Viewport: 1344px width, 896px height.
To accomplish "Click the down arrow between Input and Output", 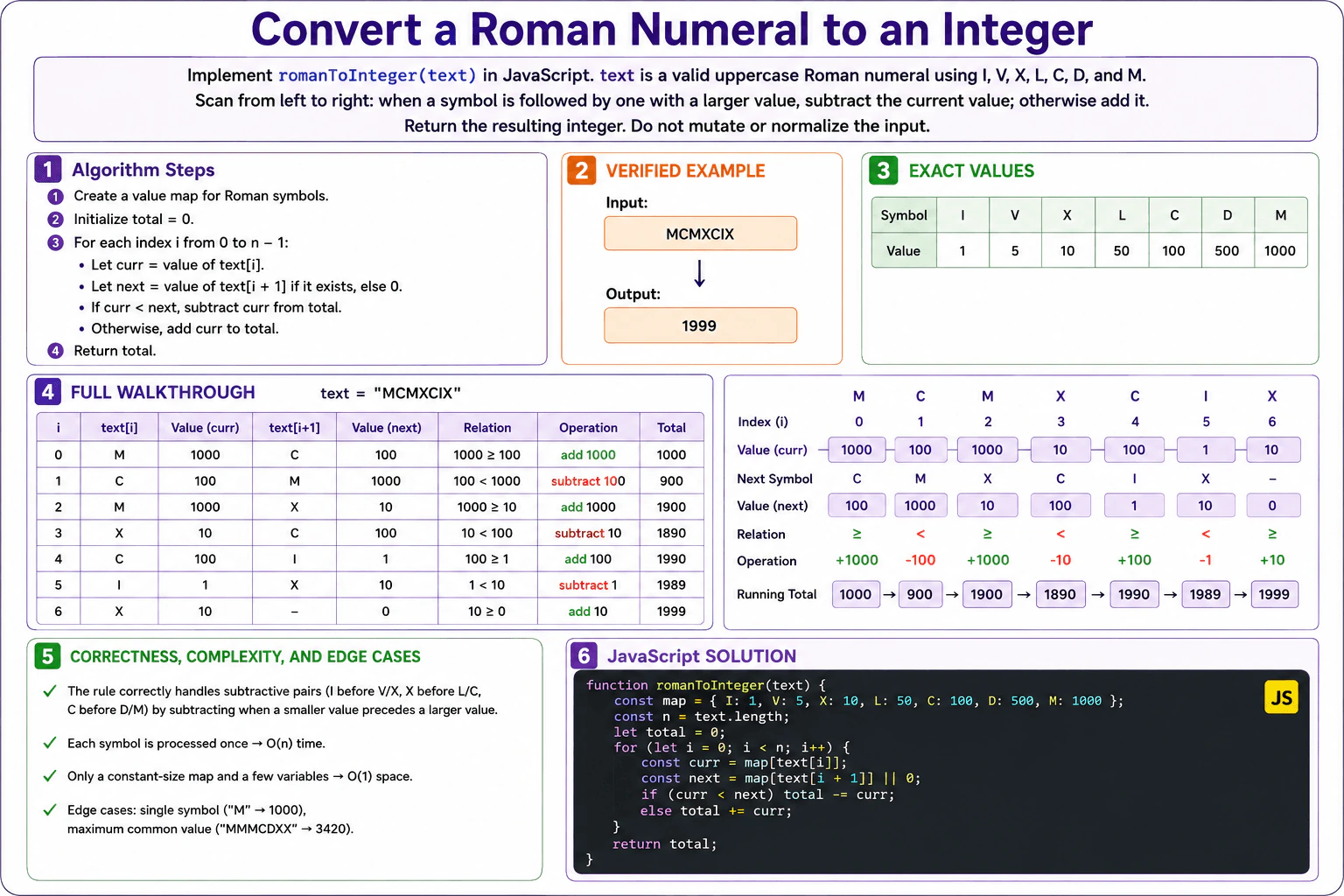I will click(699, 273).
